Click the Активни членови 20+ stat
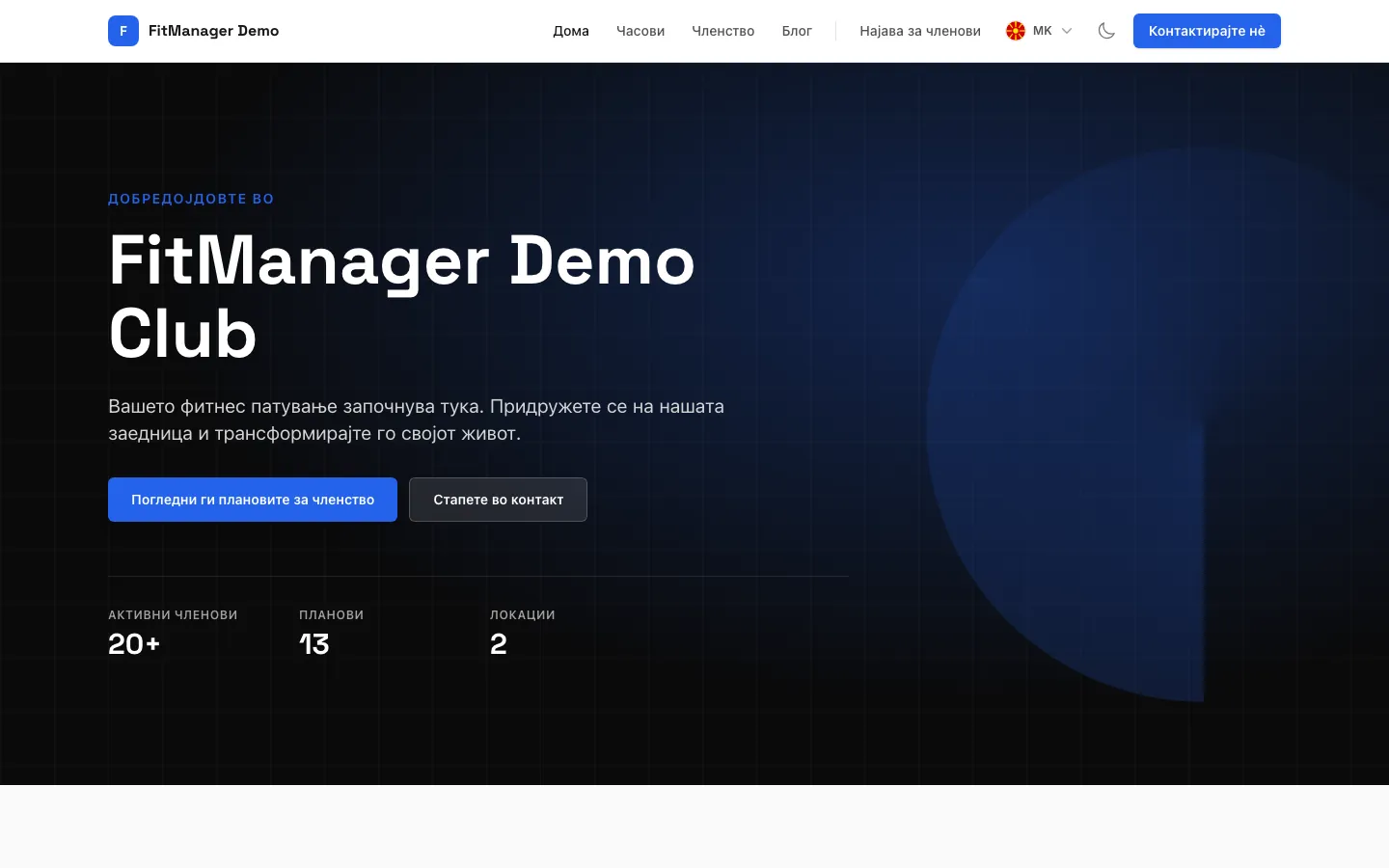Image resolution: width=1389 pixels, height=868 pixels. coord(173,634)
